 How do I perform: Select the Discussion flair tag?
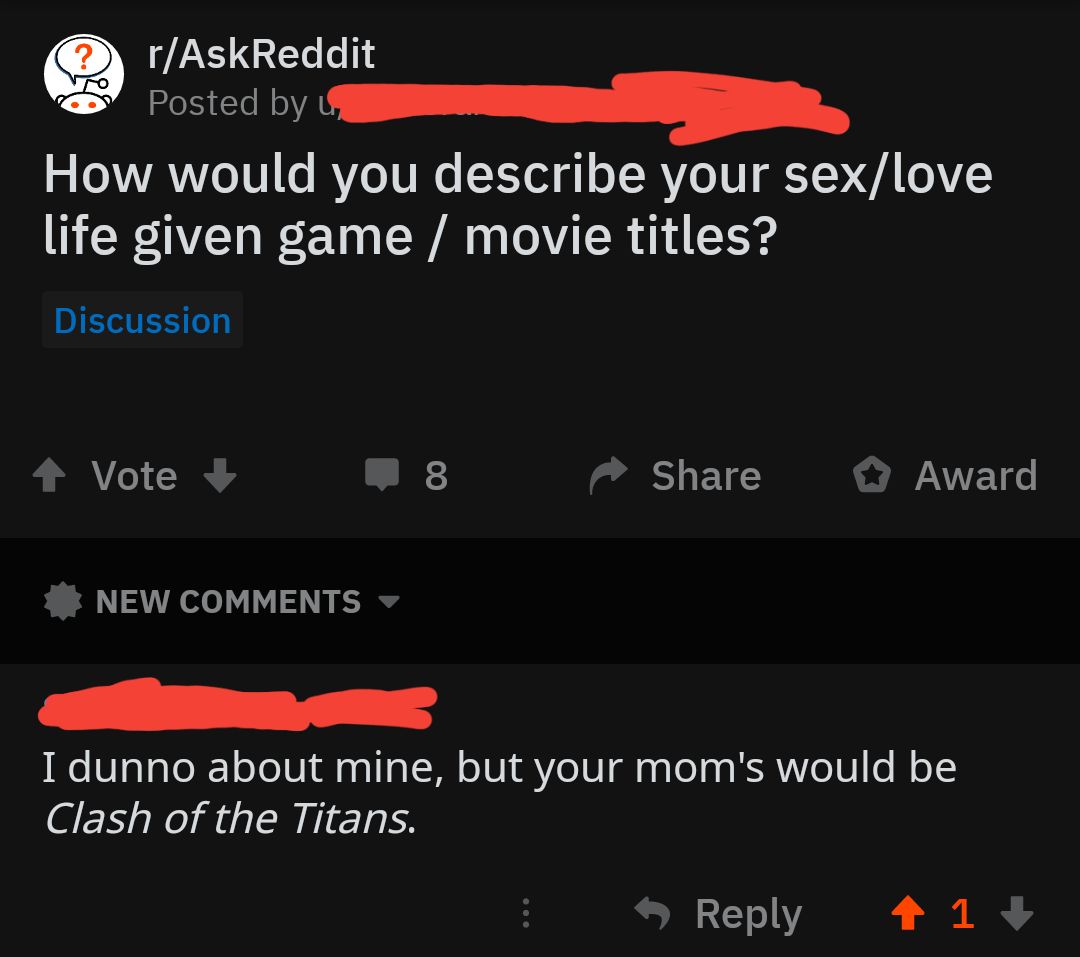142,320
